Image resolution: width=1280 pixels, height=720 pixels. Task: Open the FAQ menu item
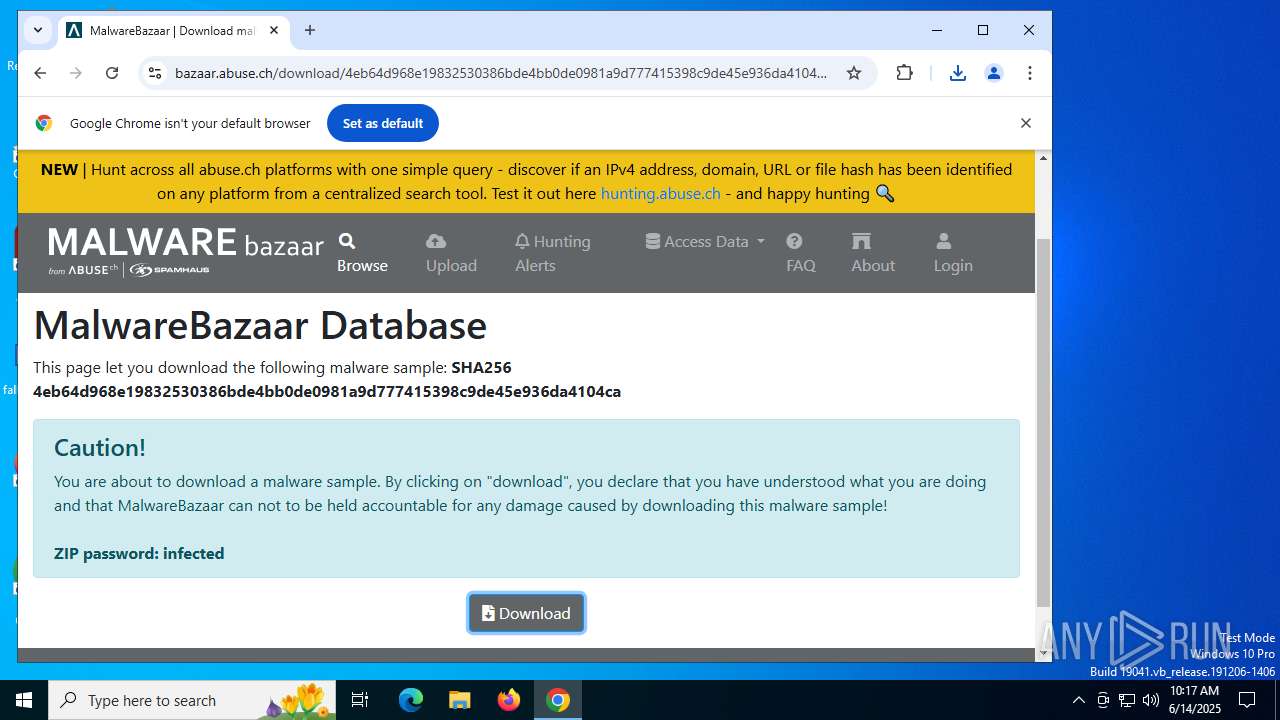tap(801, 253)
